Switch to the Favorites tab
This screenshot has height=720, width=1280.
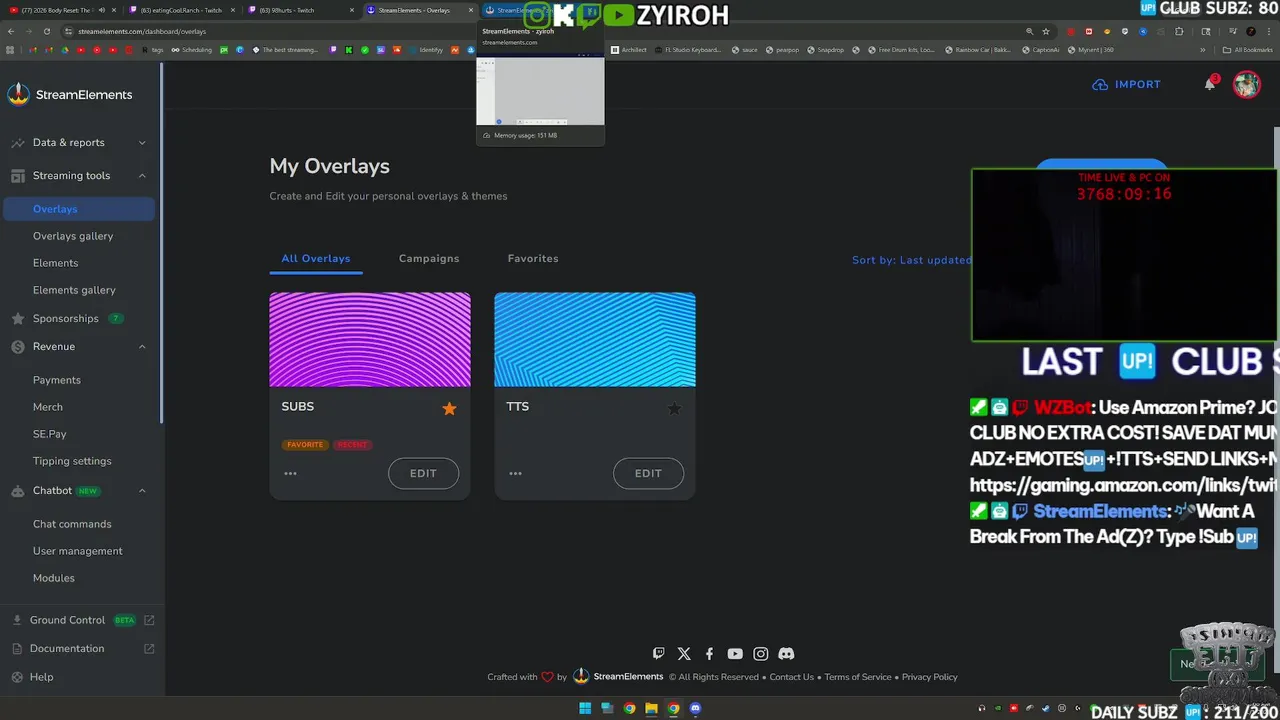(533, 258)
